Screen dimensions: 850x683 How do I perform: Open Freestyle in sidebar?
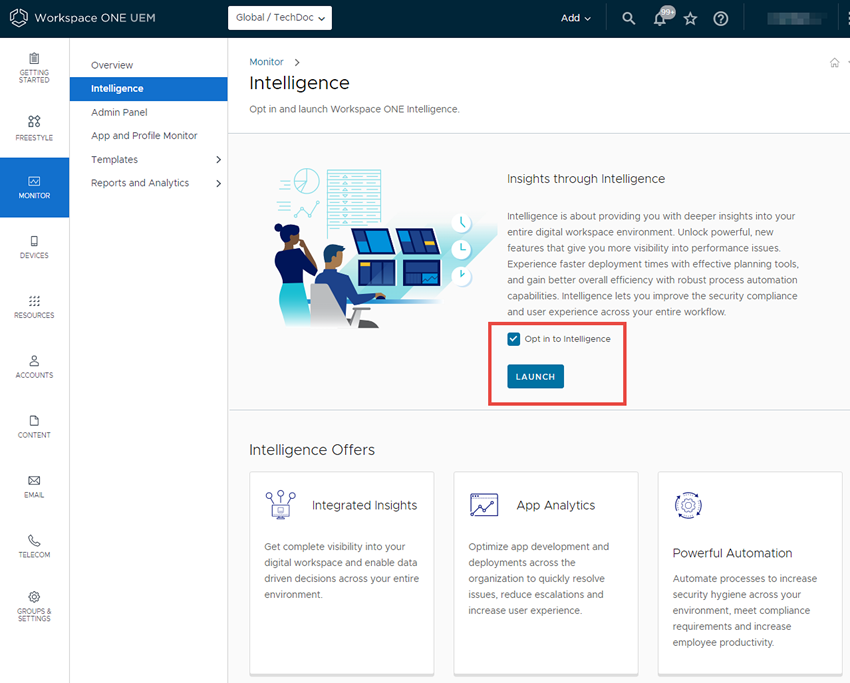[34, 128]
